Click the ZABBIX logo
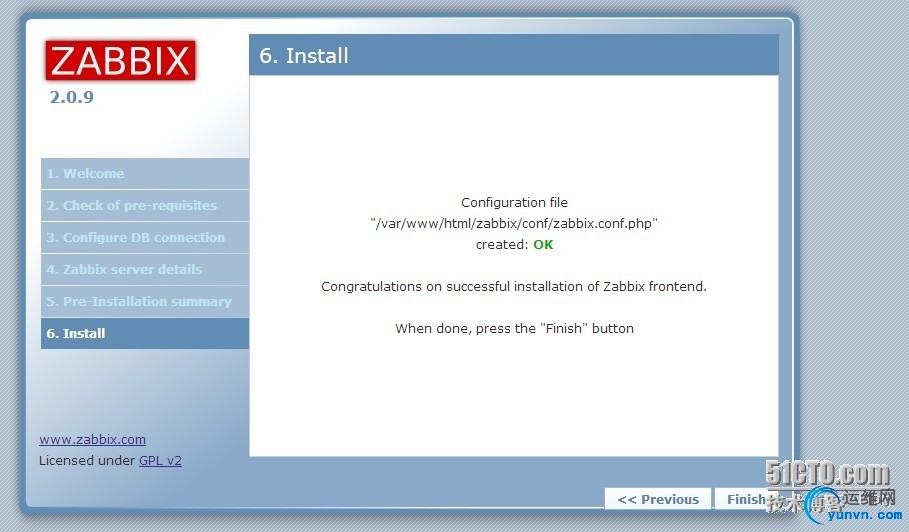909x532 pixels. (x=121, y=60)
